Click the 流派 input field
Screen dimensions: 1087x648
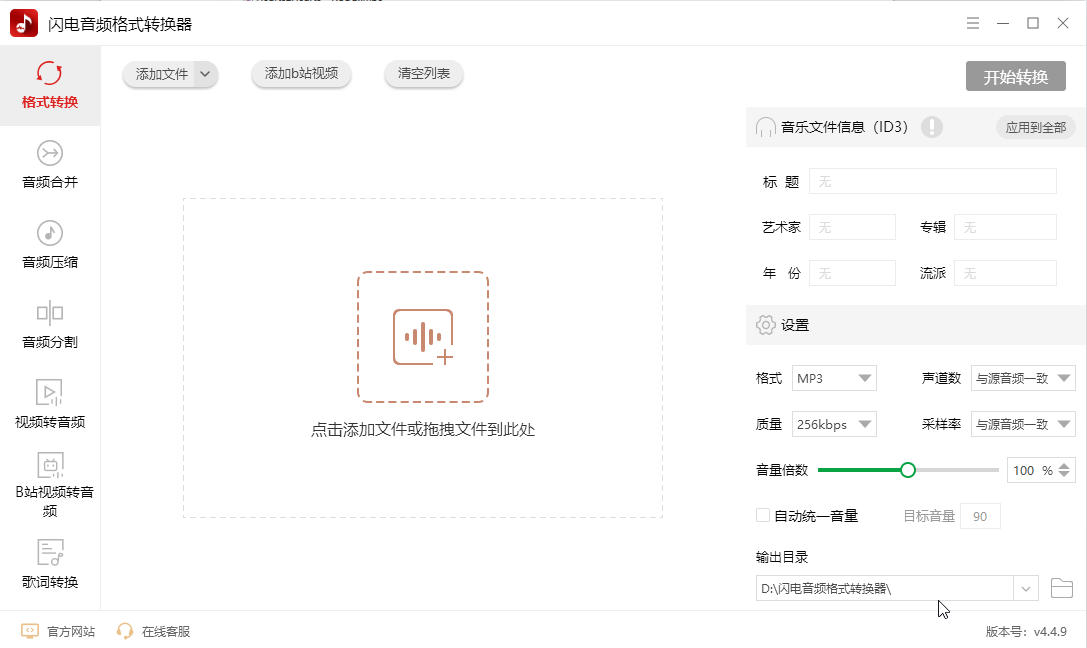pos(1005,273)
